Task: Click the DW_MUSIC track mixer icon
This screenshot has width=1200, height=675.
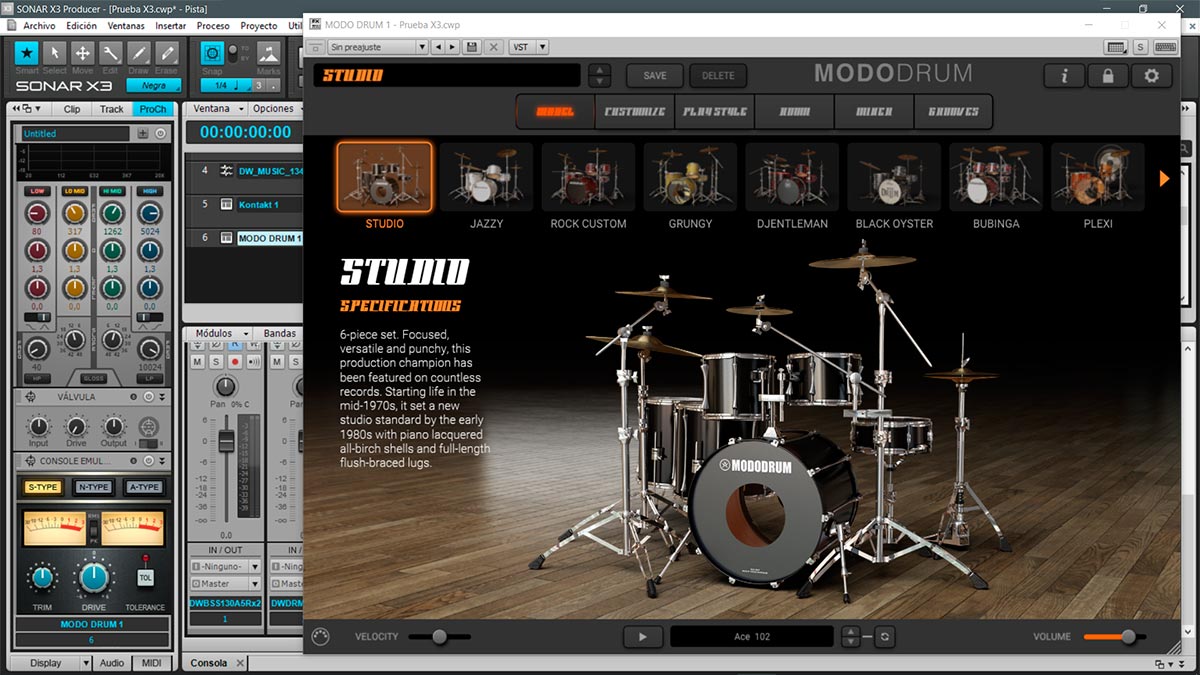Action: coord(226,171)
